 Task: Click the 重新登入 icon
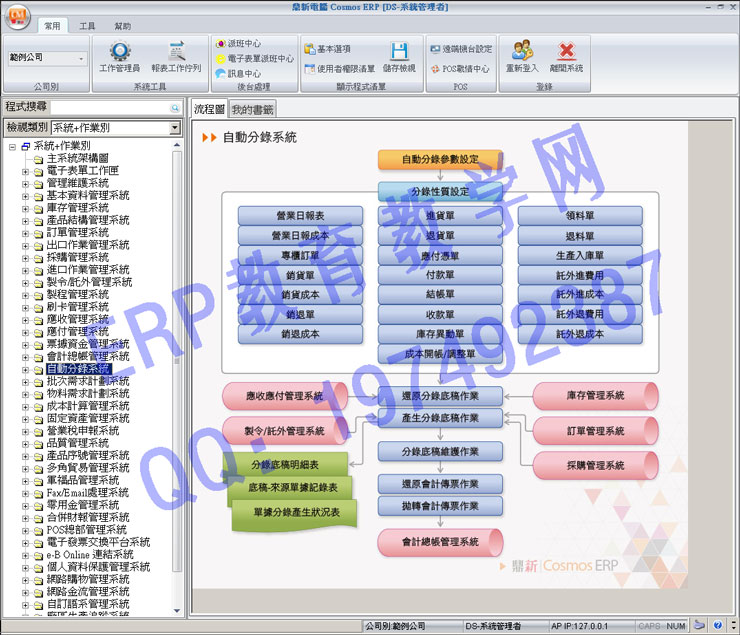click(522, 50)
